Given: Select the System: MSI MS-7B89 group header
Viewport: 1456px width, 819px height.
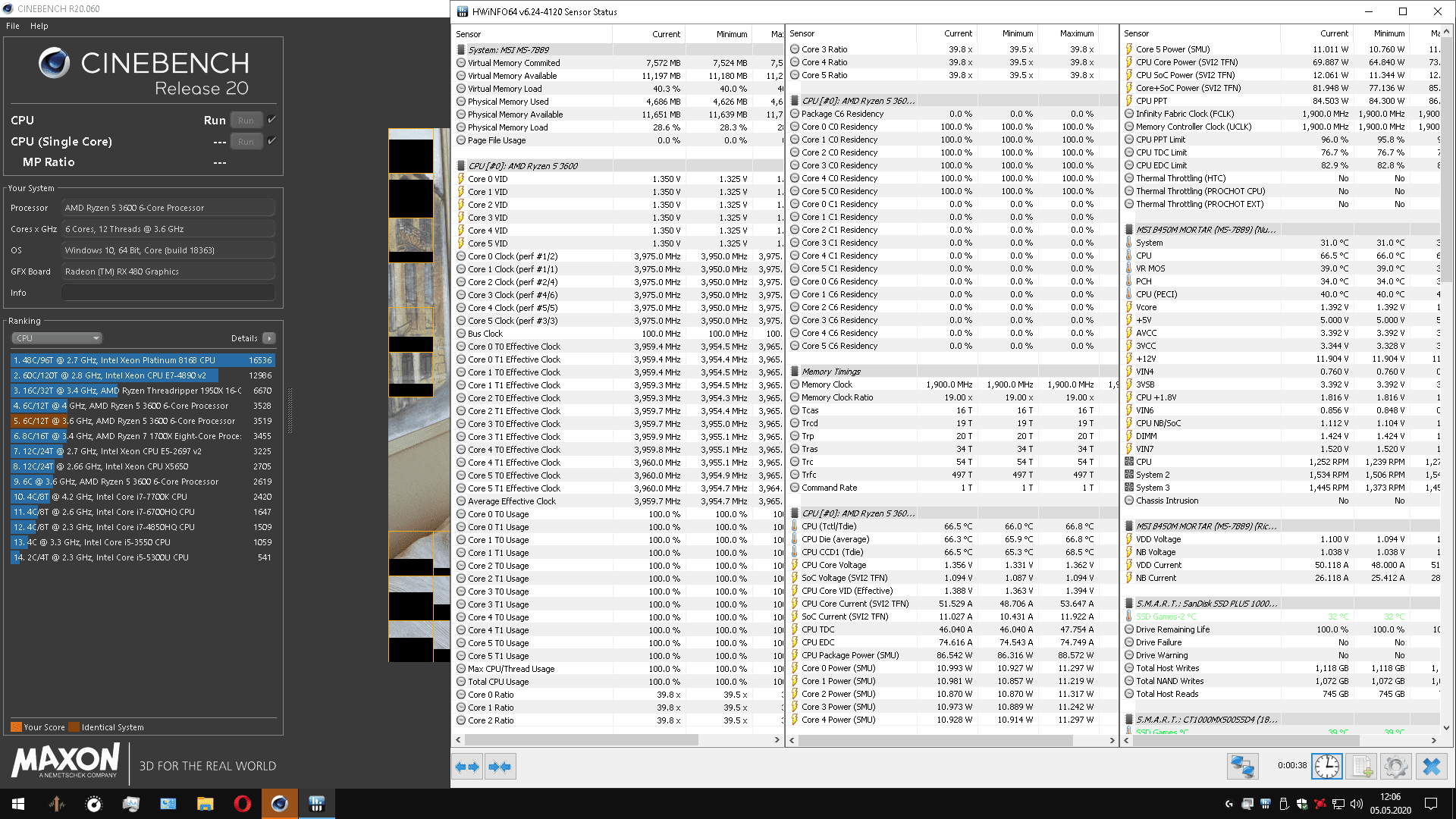Looking at the screenshot, I should 618,50.
